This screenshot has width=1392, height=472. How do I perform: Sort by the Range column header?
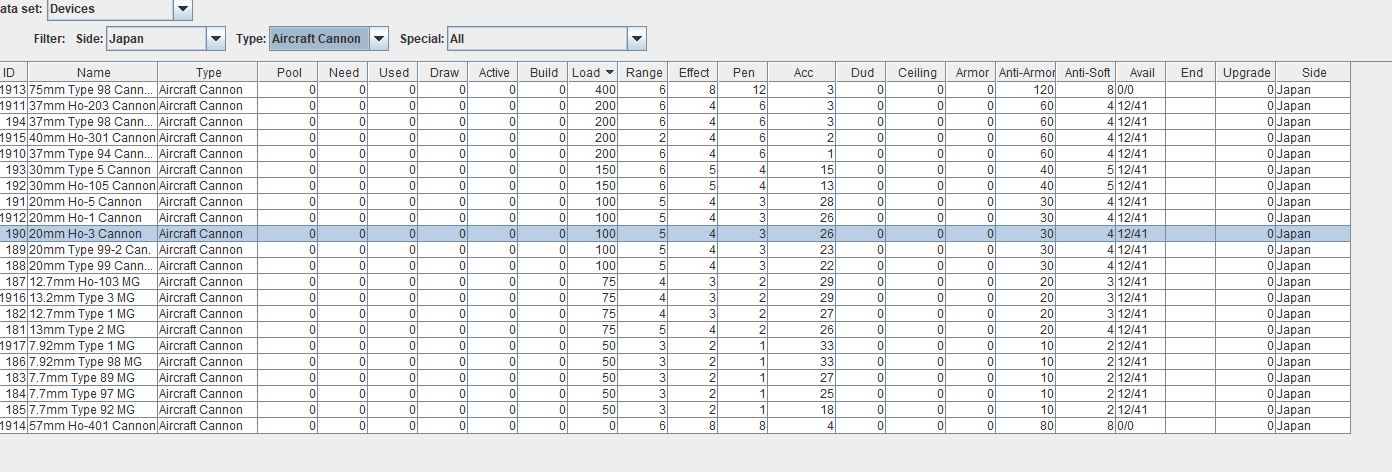(643, 73)
